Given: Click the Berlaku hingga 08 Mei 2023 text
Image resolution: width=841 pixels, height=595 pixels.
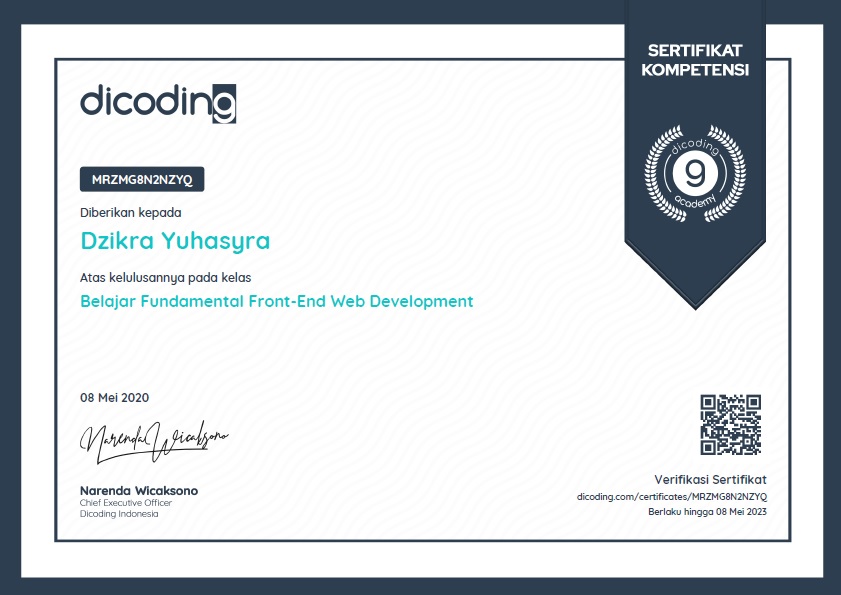Looking at the screenshot, I should pos(707,512).
